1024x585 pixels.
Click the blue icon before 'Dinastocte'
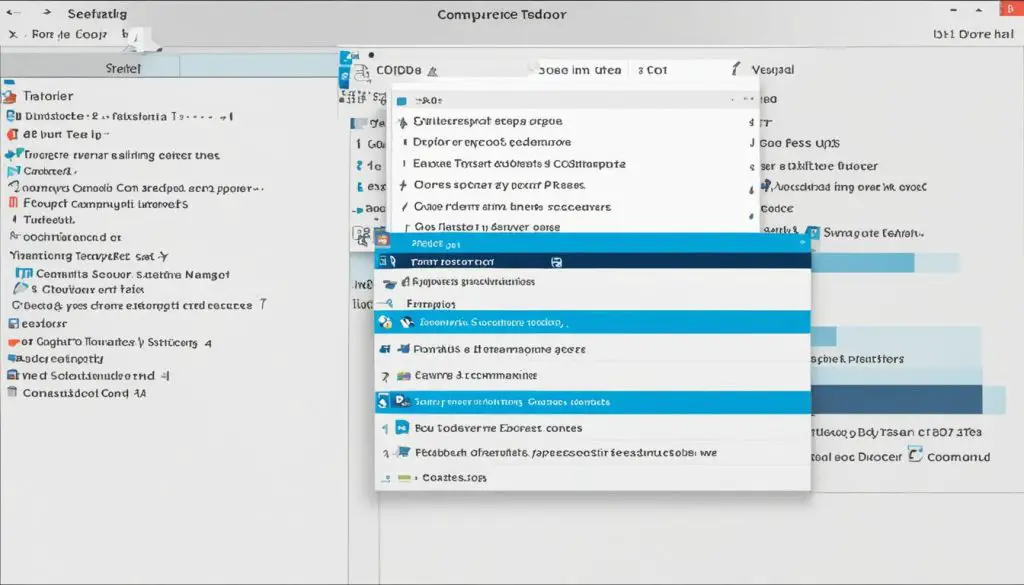pos(11,116)
